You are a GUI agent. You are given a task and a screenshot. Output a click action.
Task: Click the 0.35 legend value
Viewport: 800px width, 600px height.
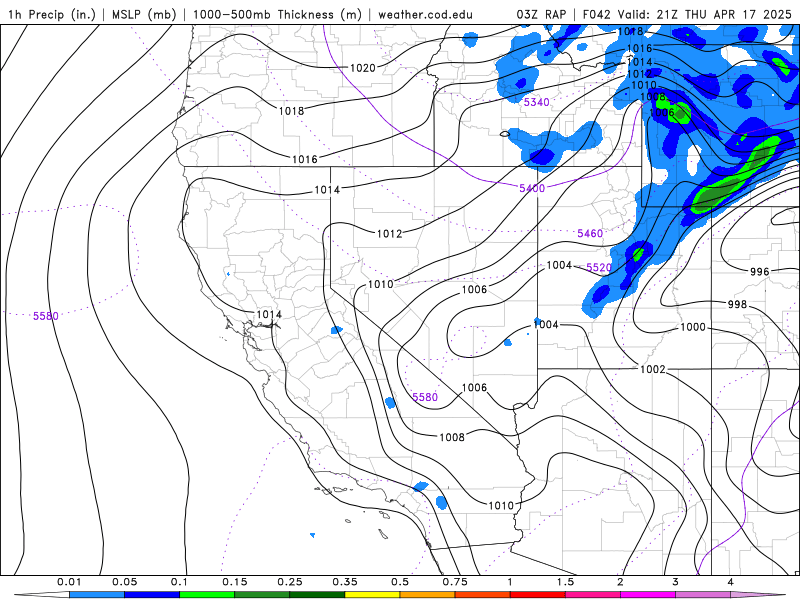point(345,582)
